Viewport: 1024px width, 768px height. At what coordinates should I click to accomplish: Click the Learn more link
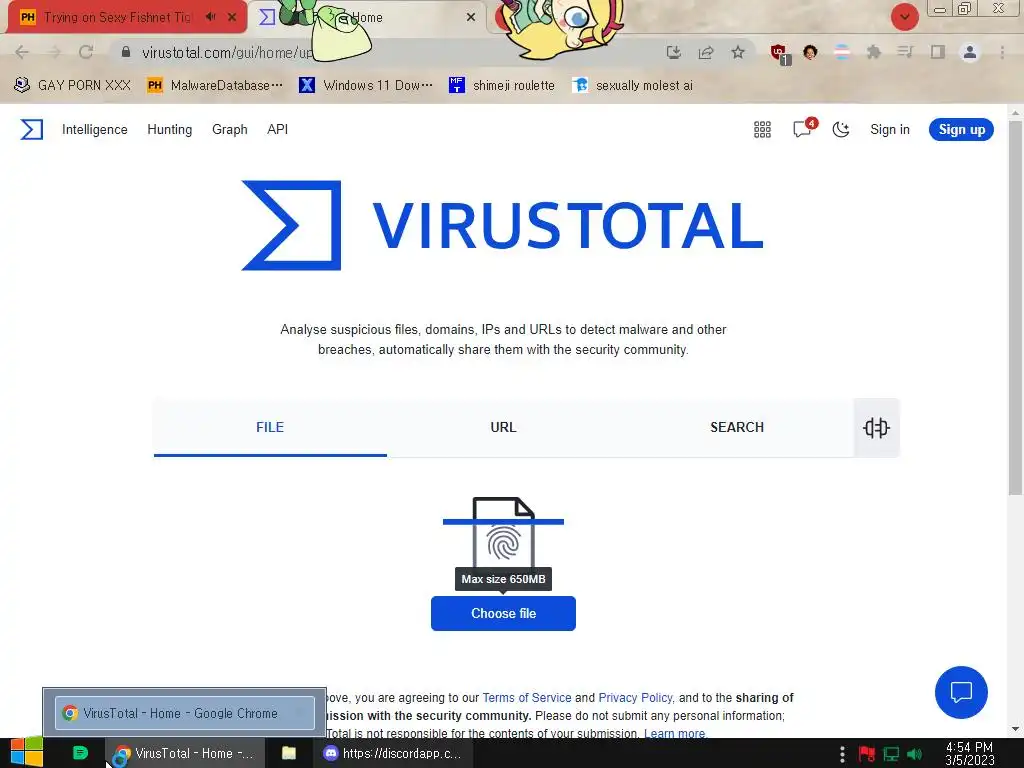[675, 733]
